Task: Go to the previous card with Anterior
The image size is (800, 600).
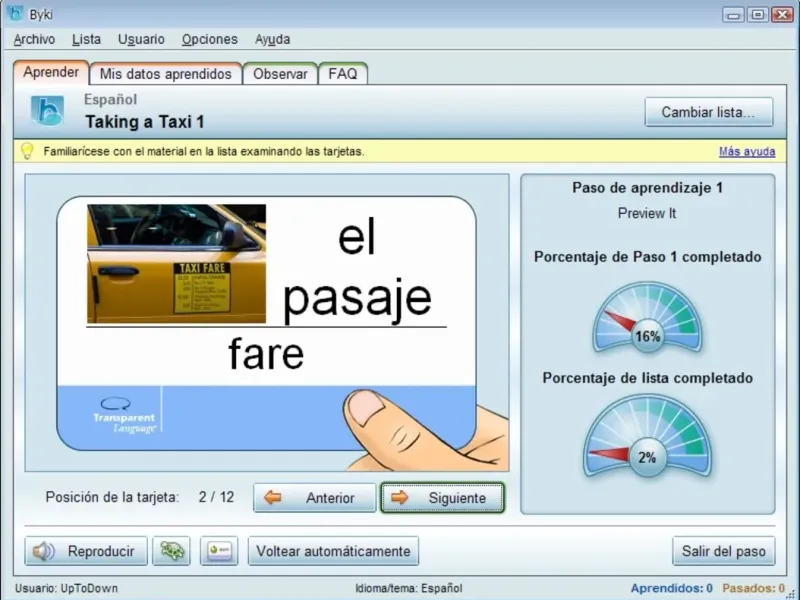Action: [x=315, y=497]
